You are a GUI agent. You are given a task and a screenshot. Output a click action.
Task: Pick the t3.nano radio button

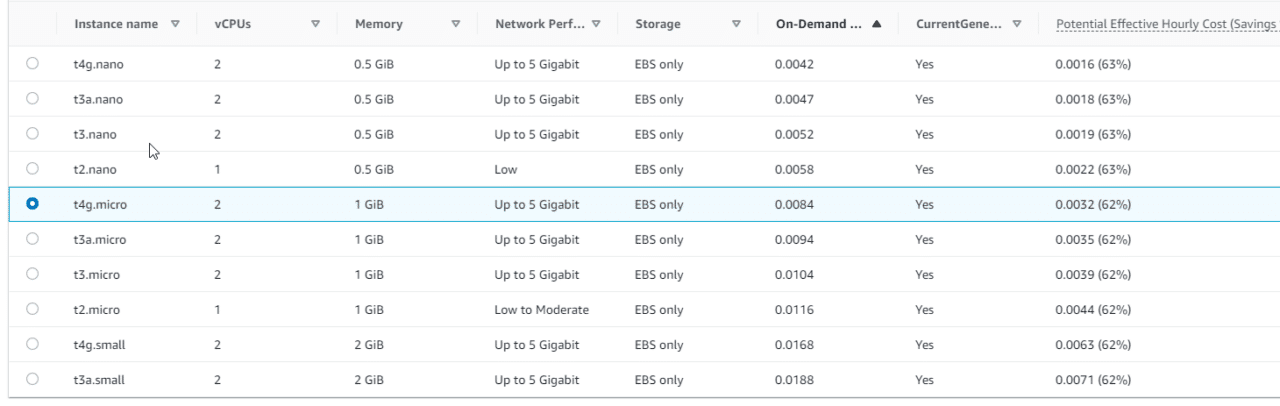coord(33,134)
